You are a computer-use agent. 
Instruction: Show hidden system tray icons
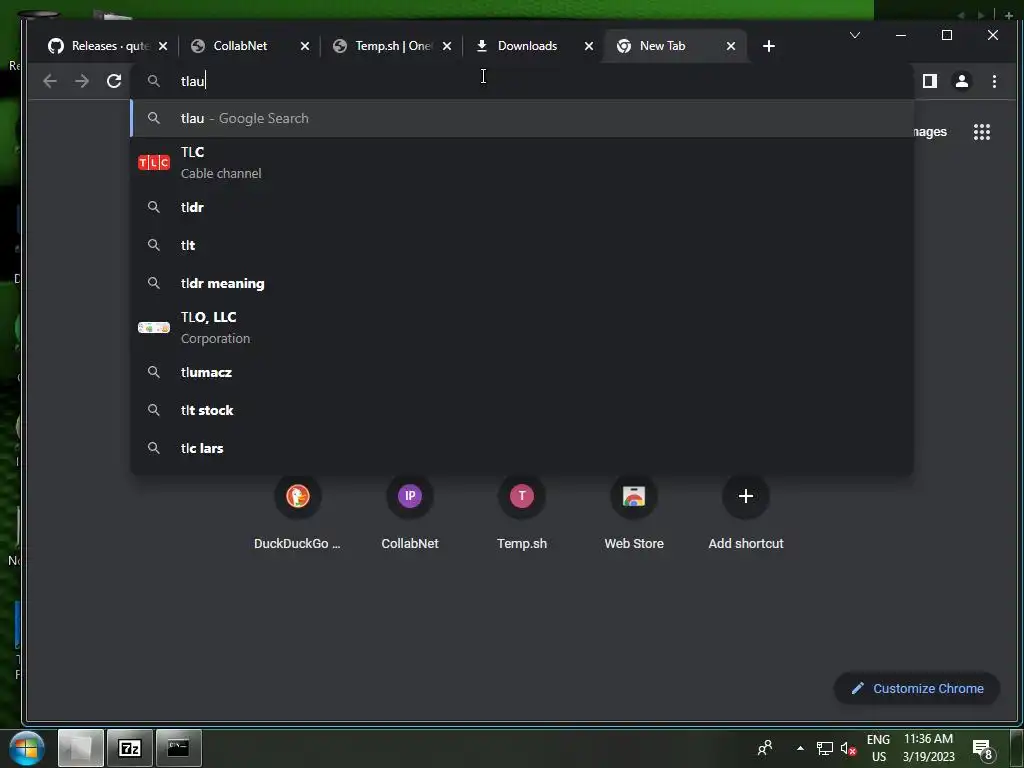800,748
